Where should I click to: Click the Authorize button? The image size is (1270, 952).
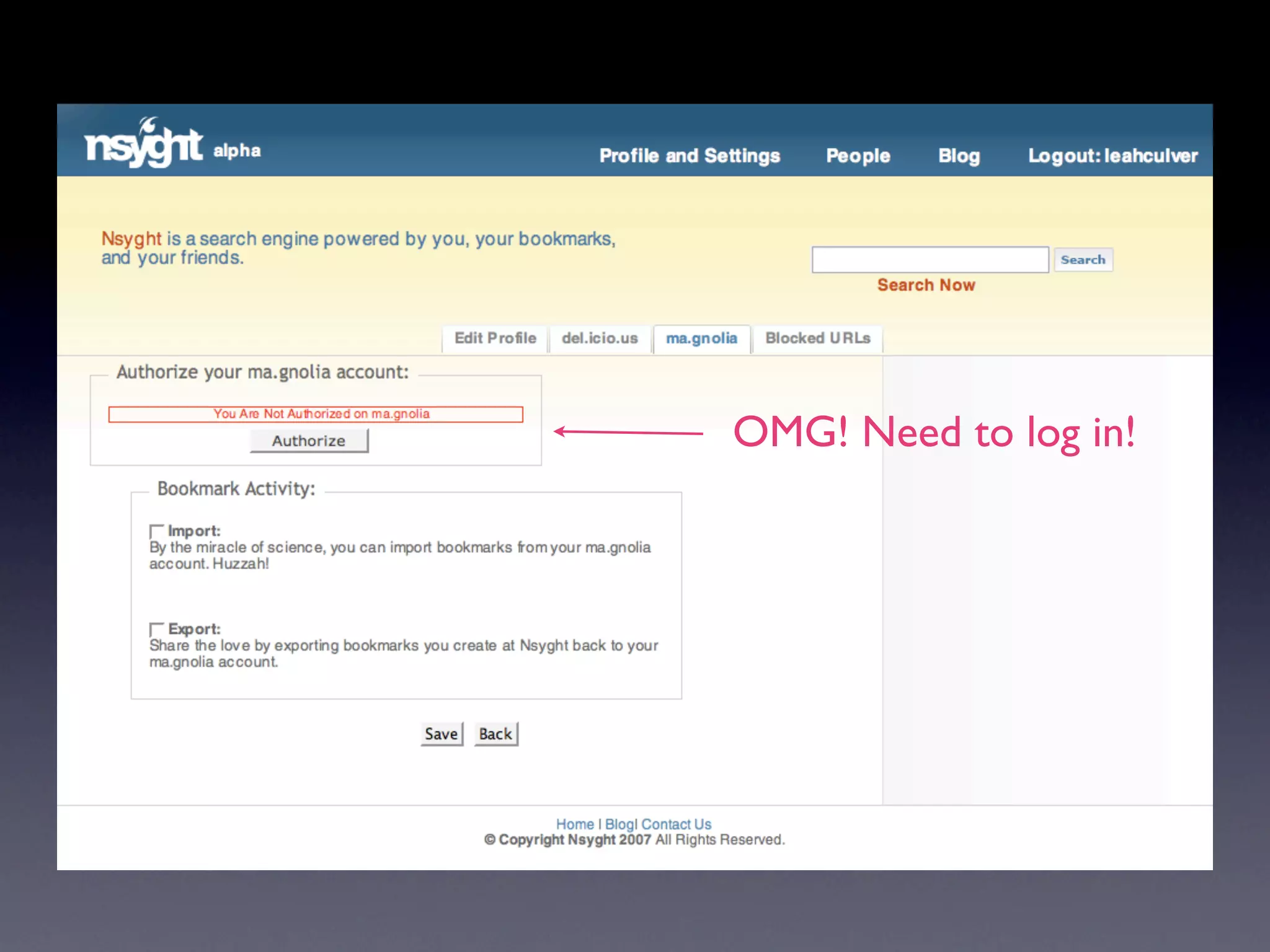pyautogui.click(x=309, y=441)
